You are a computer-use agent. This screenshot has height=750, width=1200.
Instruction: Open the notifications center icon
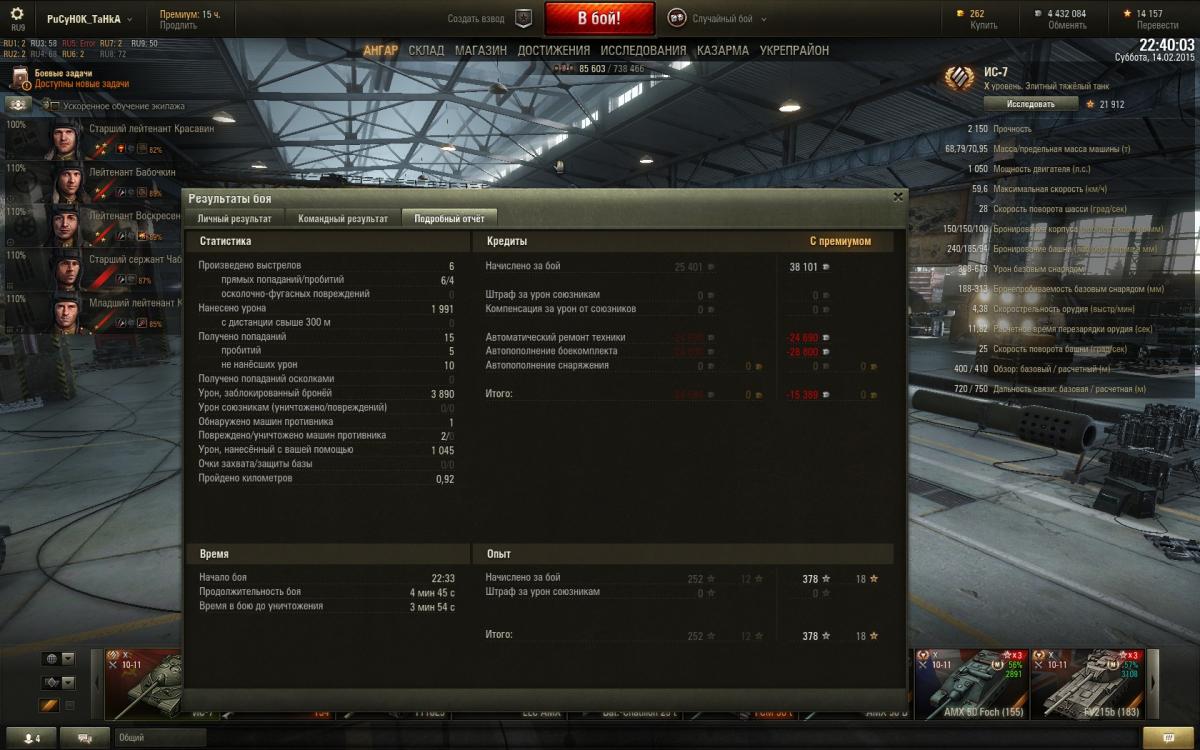pos(1167,738)
